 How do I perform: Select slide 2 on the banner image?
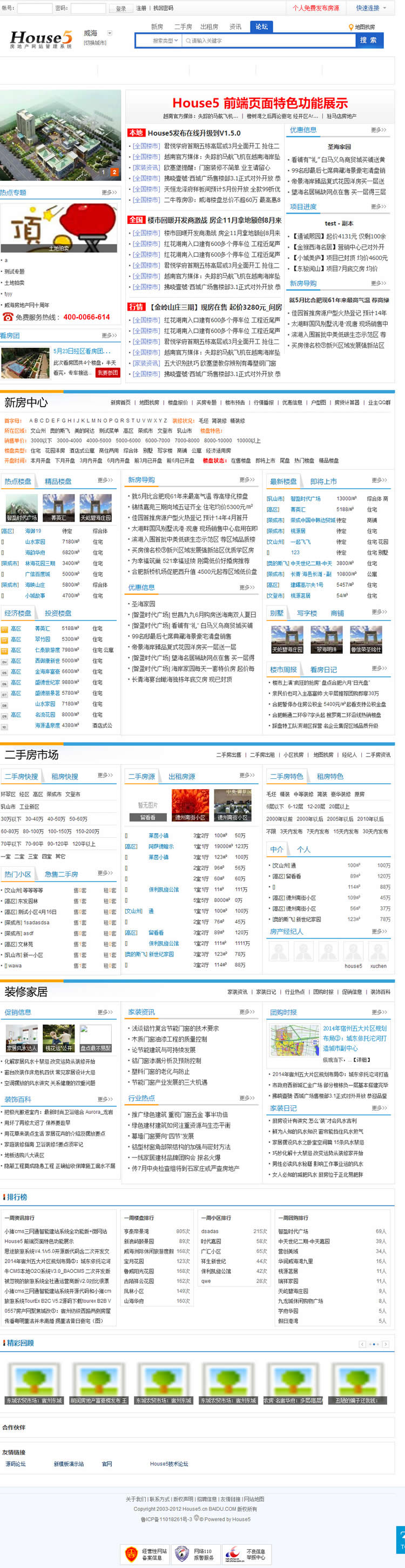[114, 172]
